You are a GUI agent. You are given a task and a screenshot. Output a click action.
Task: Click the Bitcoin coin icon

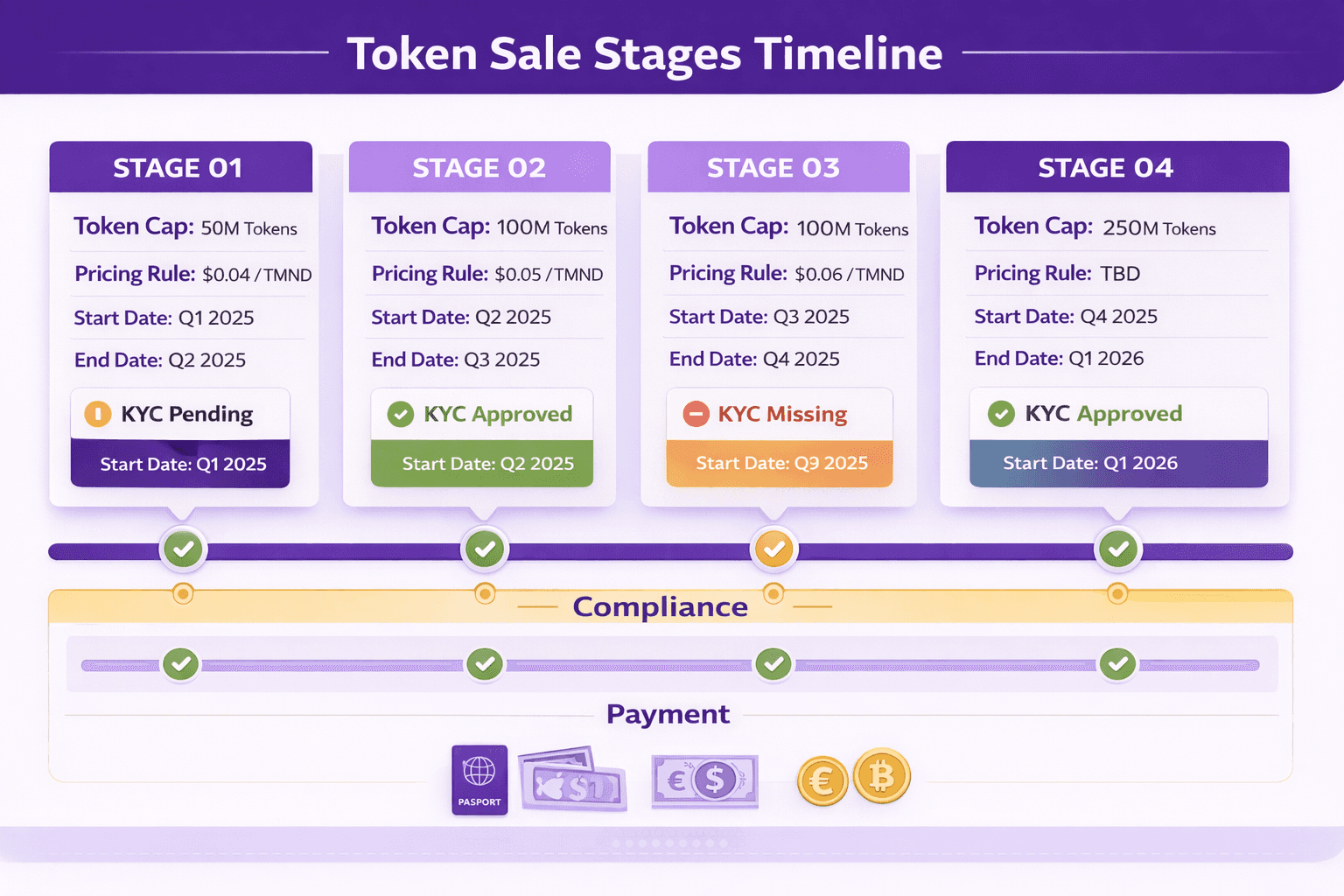tap(882, 775)
